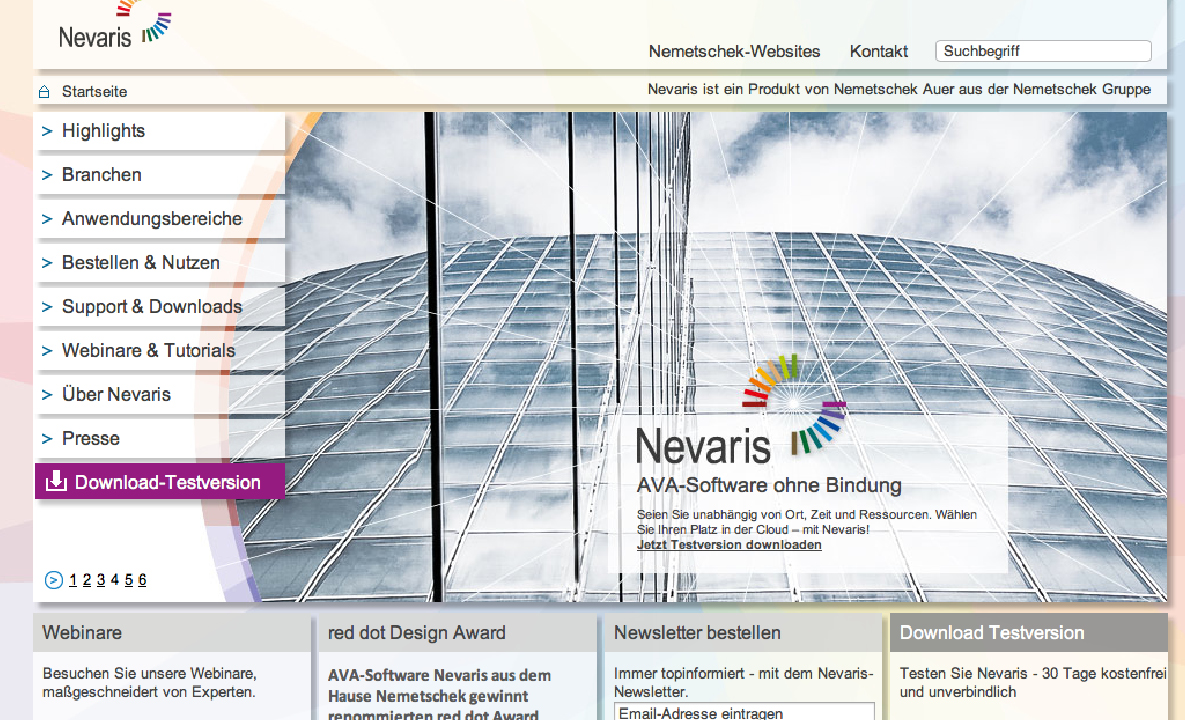The width and height of the screenshot is (1185, 720).
Task: Switch to slide 2
Action: [87, 579]
